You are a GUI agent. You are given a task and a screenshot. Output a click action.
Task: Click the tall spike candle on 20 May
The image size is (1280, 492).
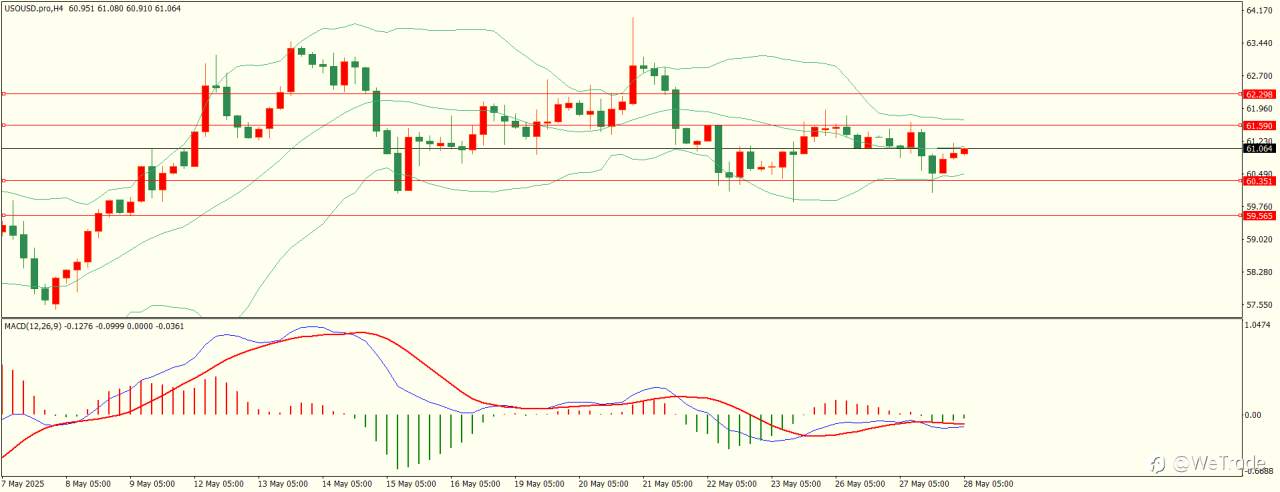click(x=633, y=60)
